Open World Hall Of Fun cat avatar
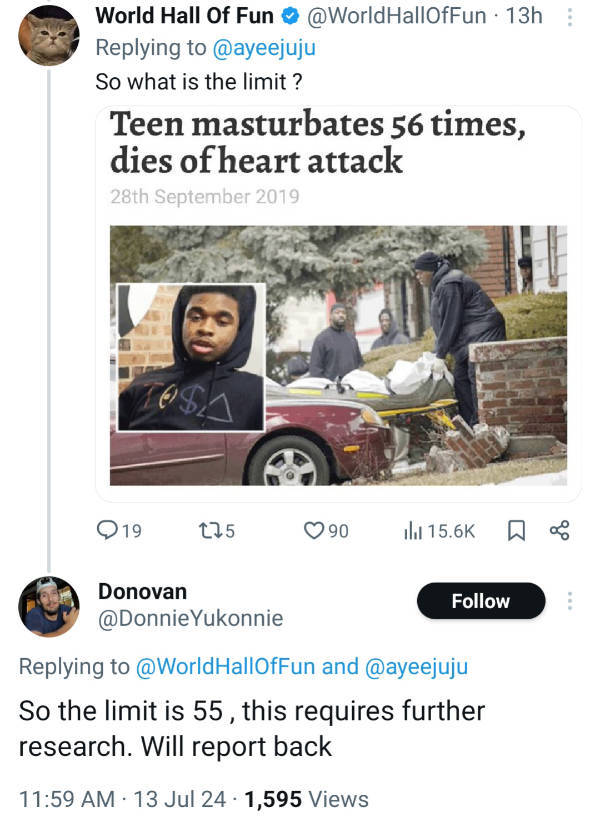 point(49,36)
